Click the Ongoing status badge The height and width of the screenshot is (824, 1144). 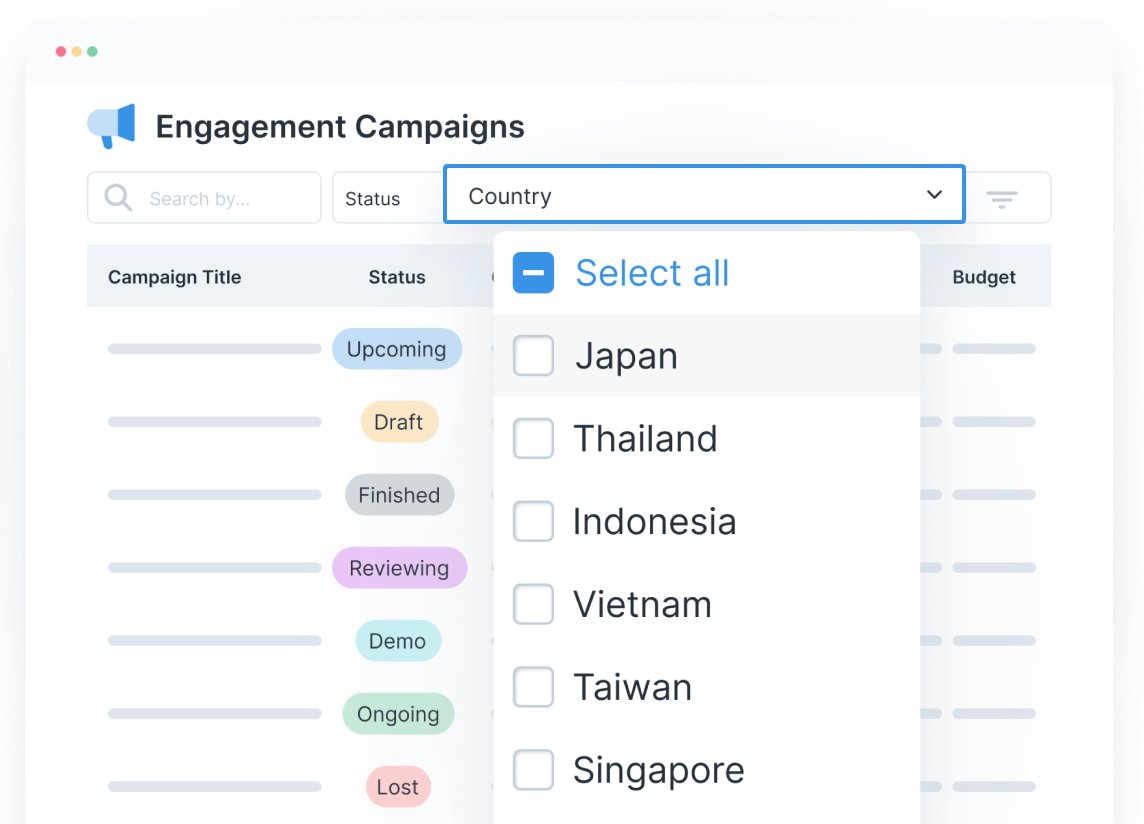pos(398,713)
